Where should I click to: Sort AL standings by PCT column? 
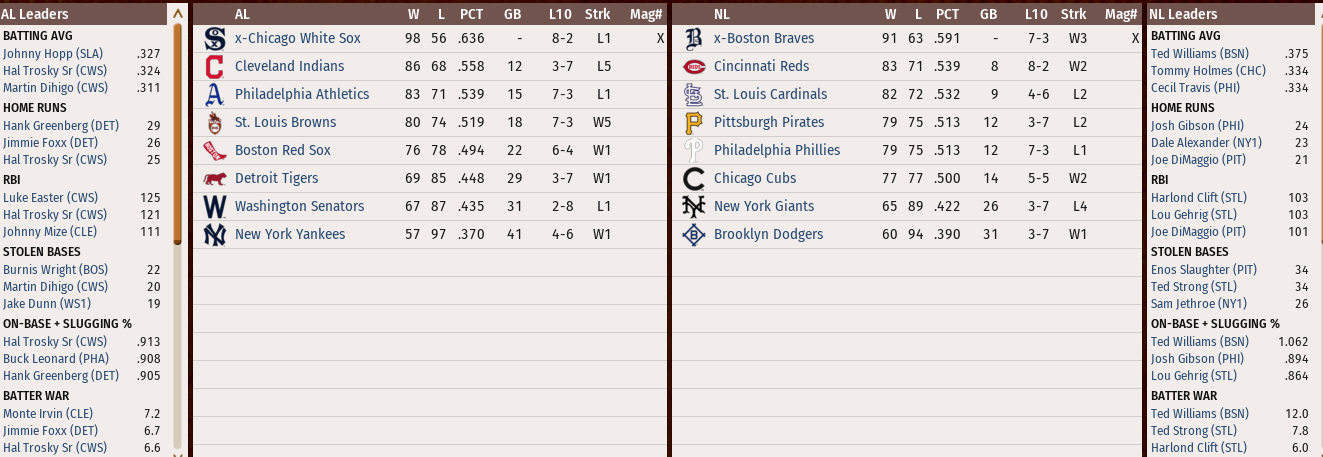point(471,14)
